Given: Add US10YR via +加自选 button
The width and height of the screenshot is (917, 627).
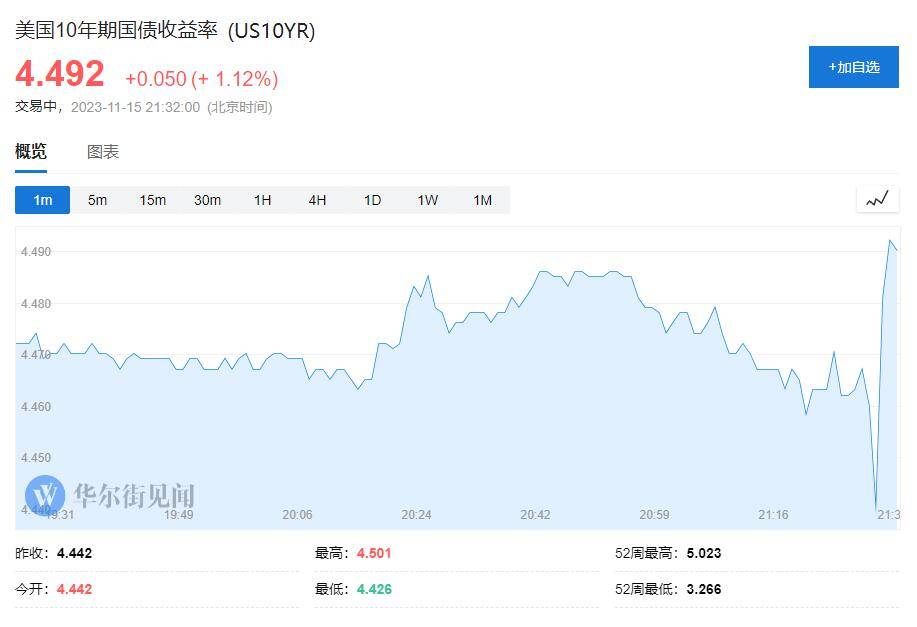Looking at the screenshot, I should coord(854,67).
